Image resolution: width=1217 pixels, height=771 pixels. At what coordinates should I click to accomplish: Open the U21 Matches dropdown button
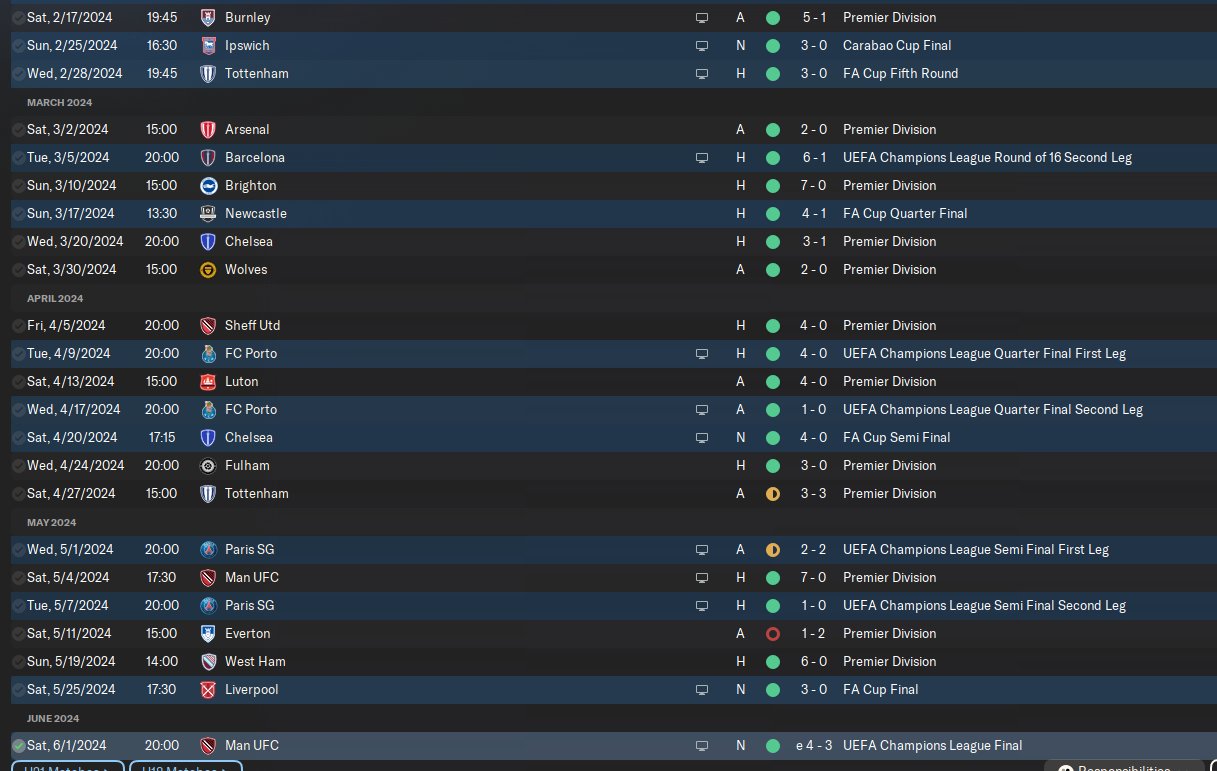click(x=68, y=766)
